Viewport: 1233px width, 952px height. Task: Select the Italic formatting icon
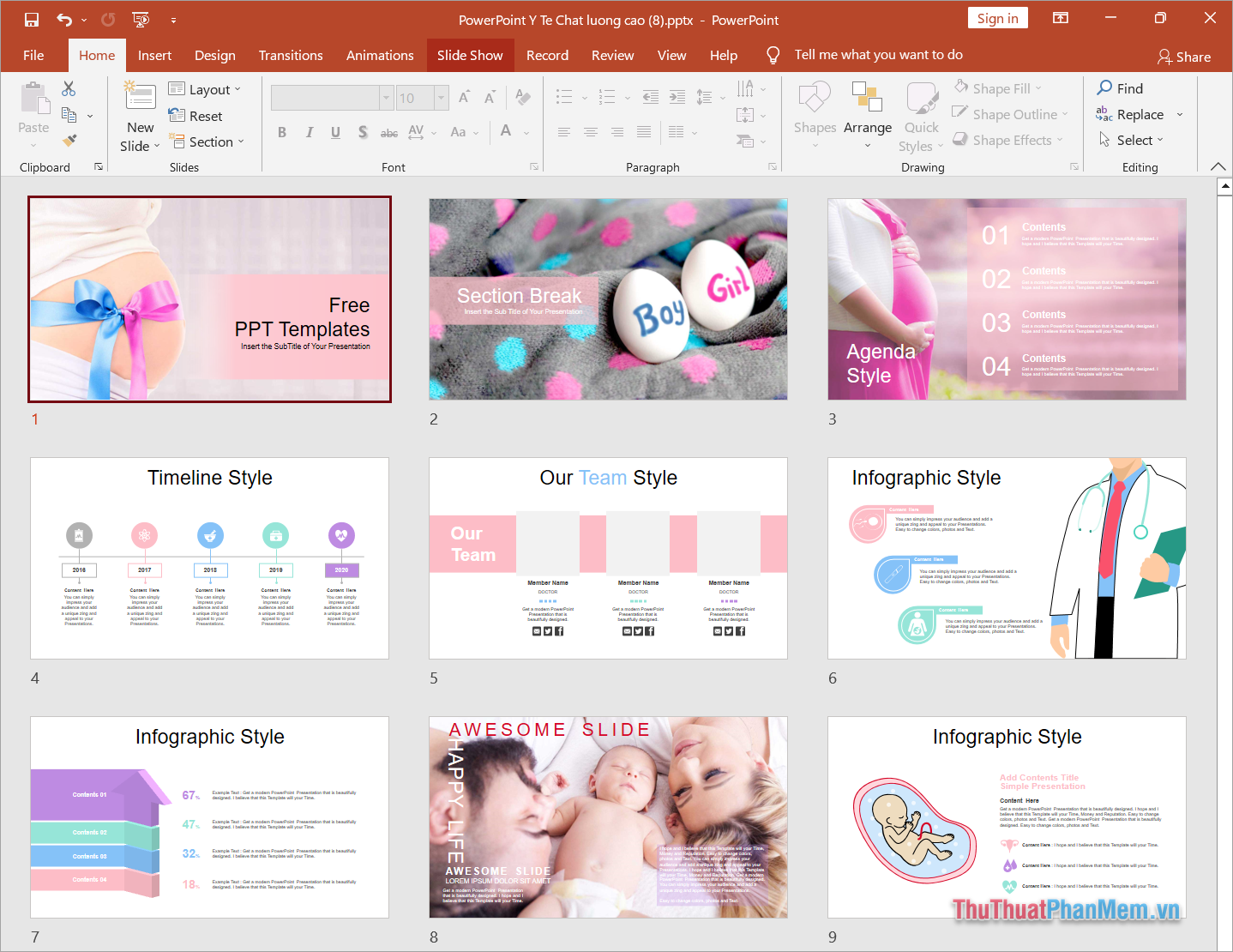309,132
